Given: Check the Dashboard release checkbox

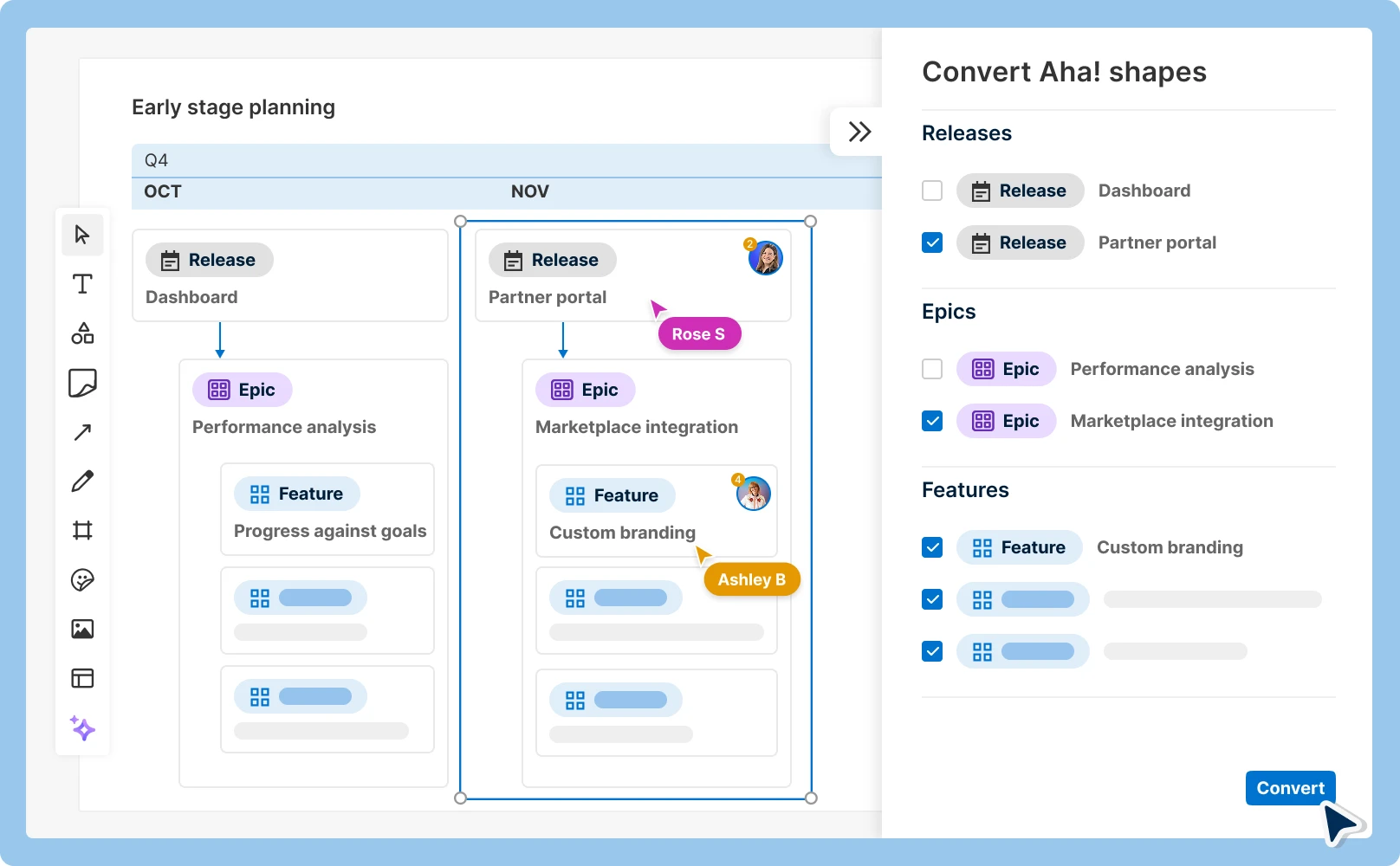Looking at the screenshot, I should [x=932, y=191].
